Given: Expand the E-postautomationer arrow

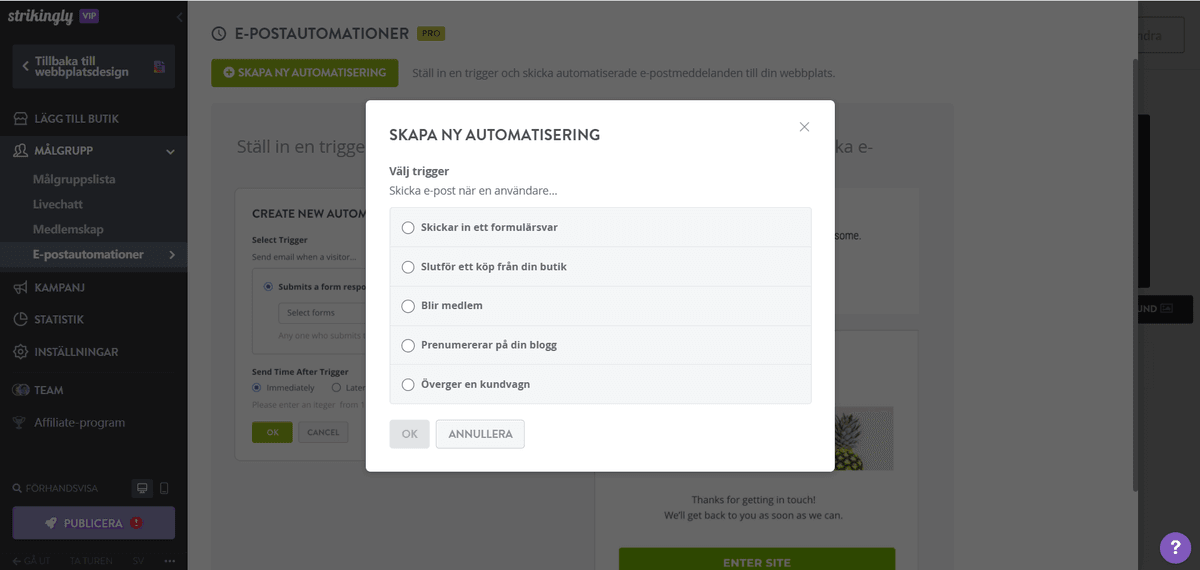Looking at the screenshot, I should click(x=172, y=255).
